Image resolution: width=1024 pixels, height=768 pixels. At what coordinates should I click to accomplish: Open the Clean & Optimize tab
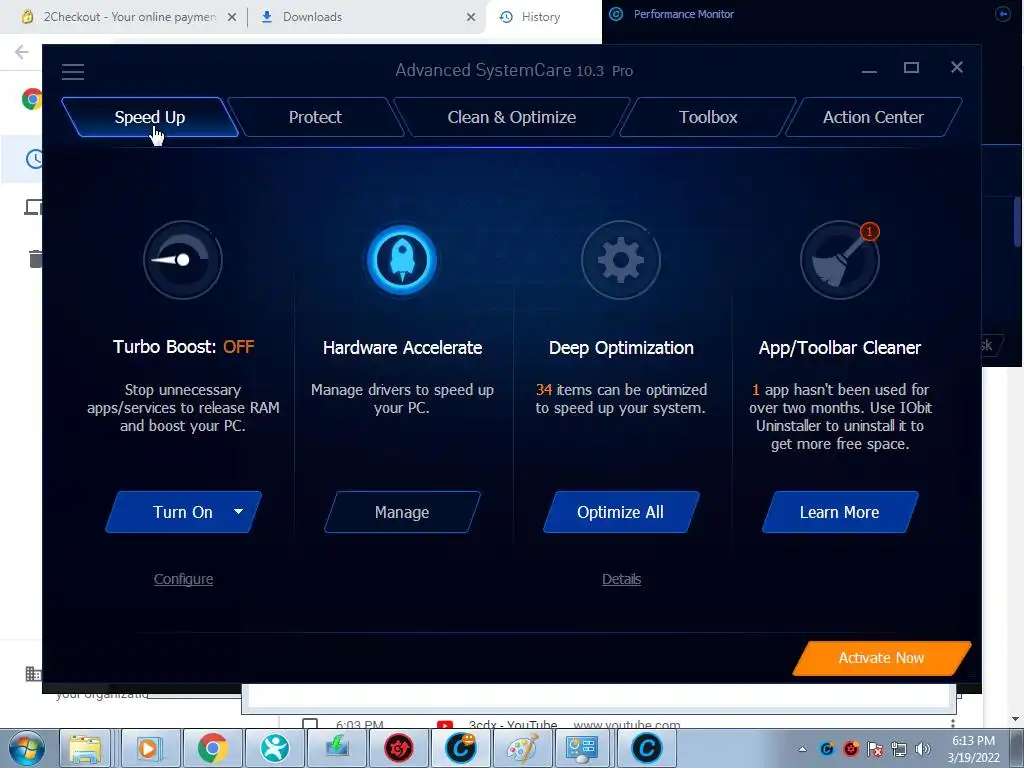coord(511,117)
